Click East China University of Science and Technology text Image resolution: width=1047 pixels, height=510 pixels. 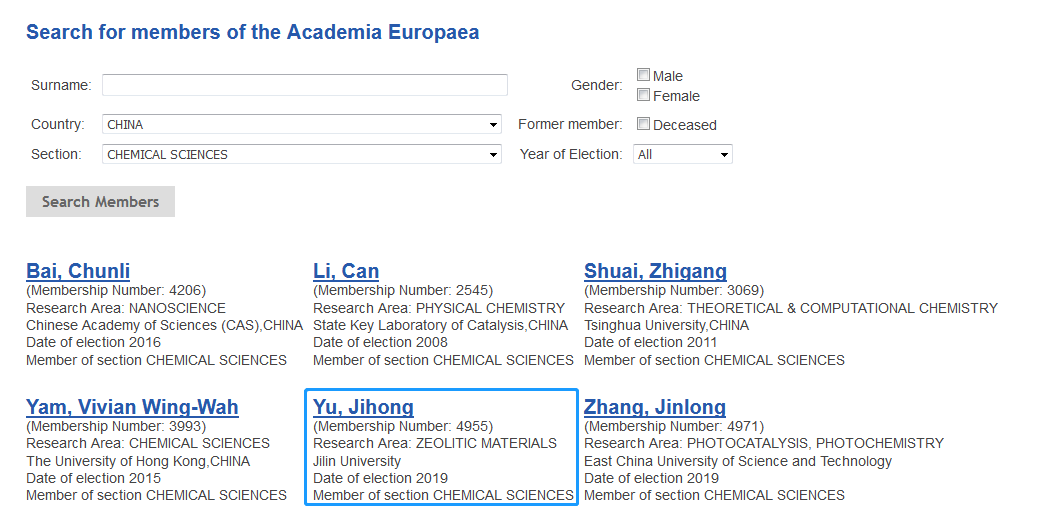tap(737, 461)
